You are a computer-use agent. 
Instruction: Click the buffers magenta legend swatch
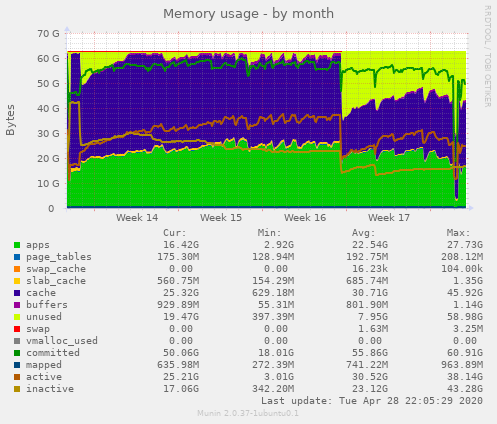click(x=17, y=305)
